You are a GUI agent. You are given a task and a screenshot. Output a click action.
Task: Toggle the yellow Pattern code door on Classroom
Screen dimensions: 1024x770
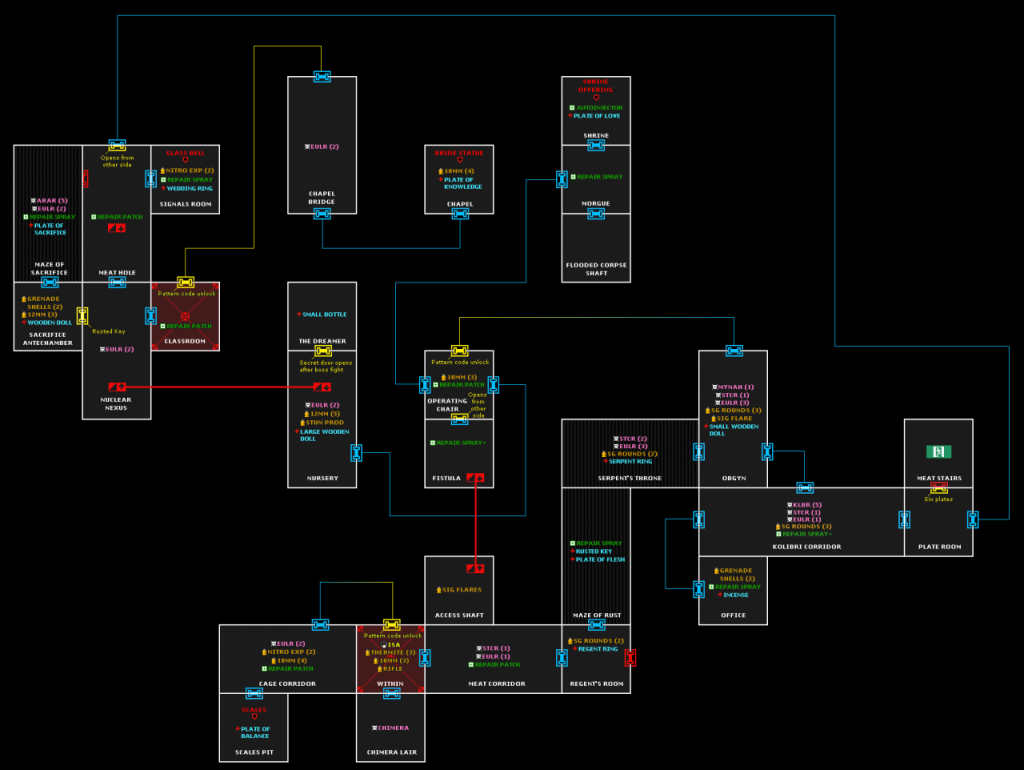(185, 280)
